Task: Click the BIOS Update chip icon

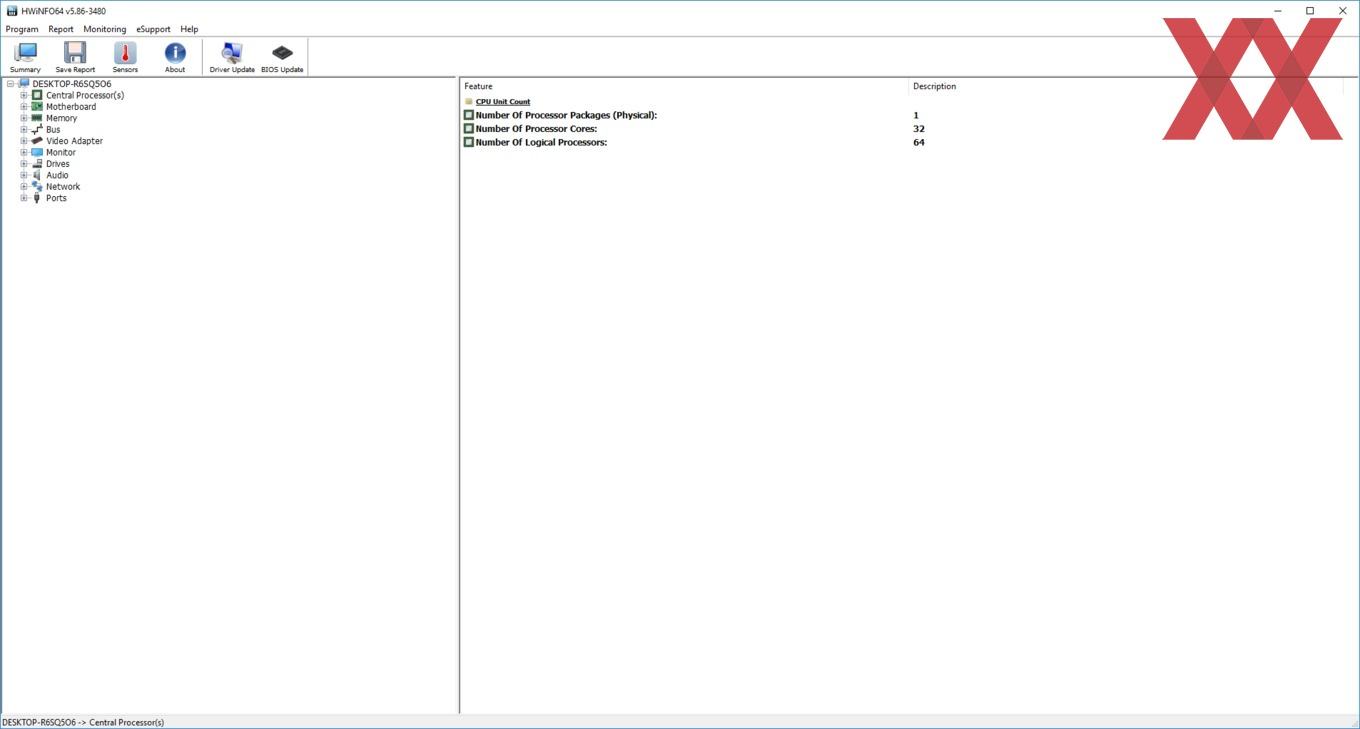Action: click(x=282, y=53)
